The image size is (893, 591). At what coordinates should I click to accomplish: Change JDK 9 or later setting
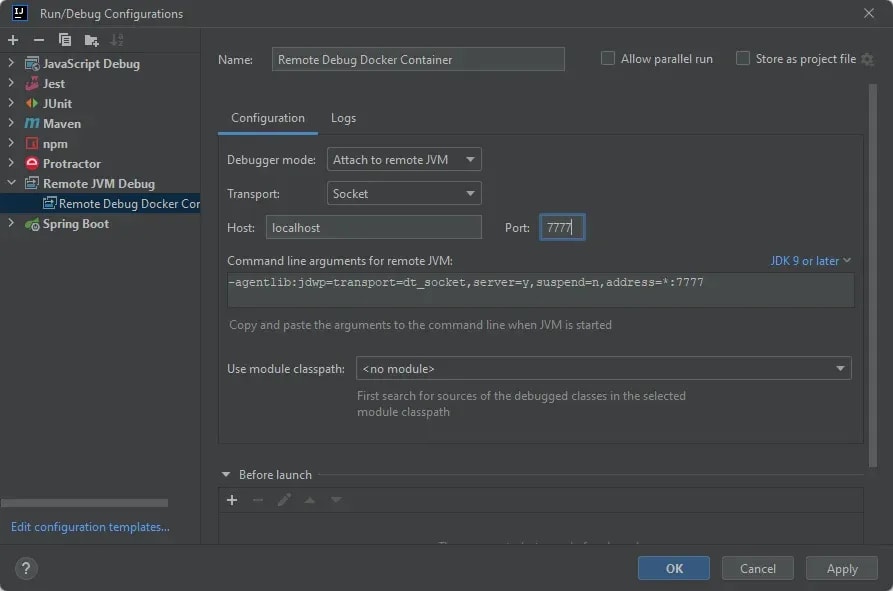pos(811,260)
